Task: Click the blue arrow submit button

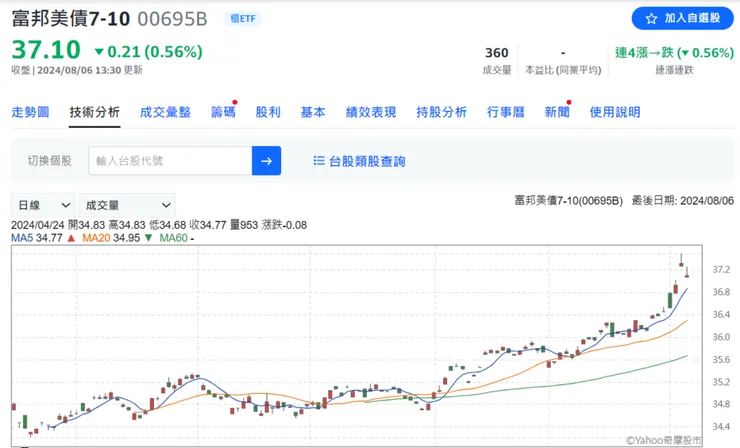Action: click(266, 161)
